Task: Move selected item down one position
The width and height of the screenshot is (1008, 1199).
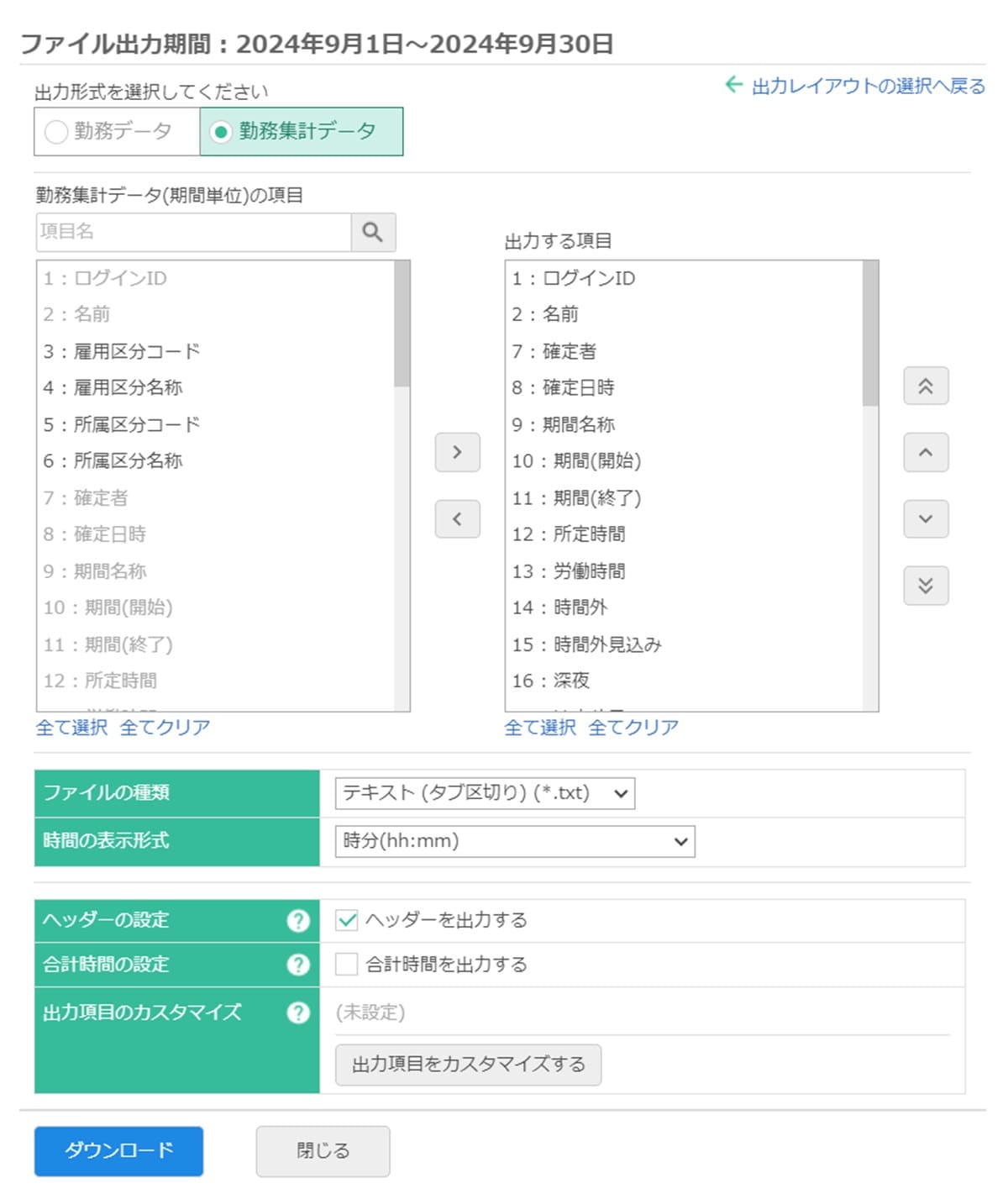Action: click(x=926, y=518)
